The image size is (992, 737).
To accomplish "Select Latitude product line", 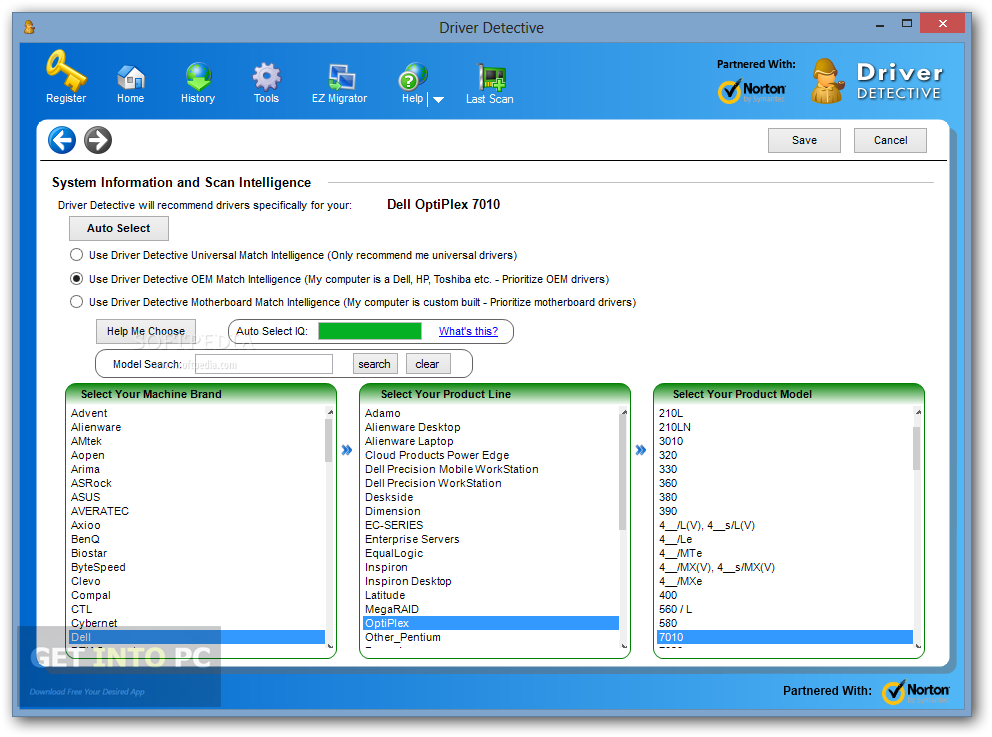I will tap(385, 595).
